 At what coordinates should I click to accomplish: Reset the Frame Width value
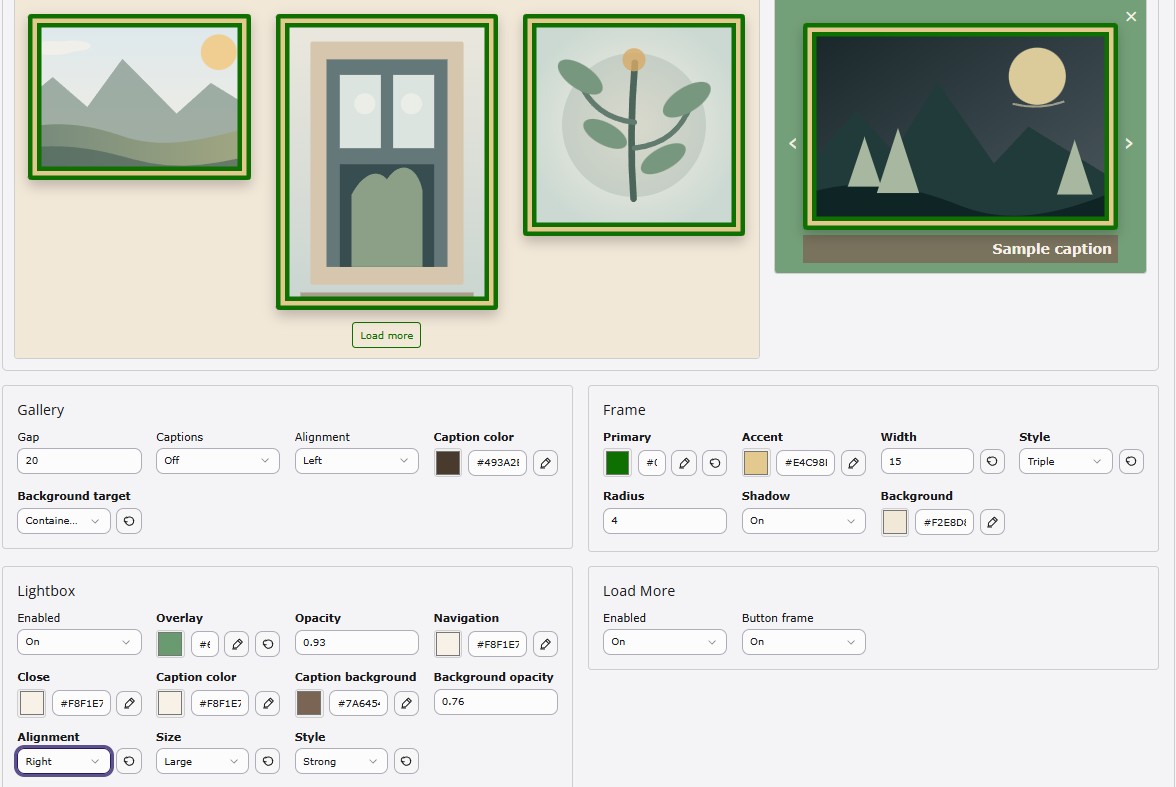pyautogui.click(x=992, y=461)
